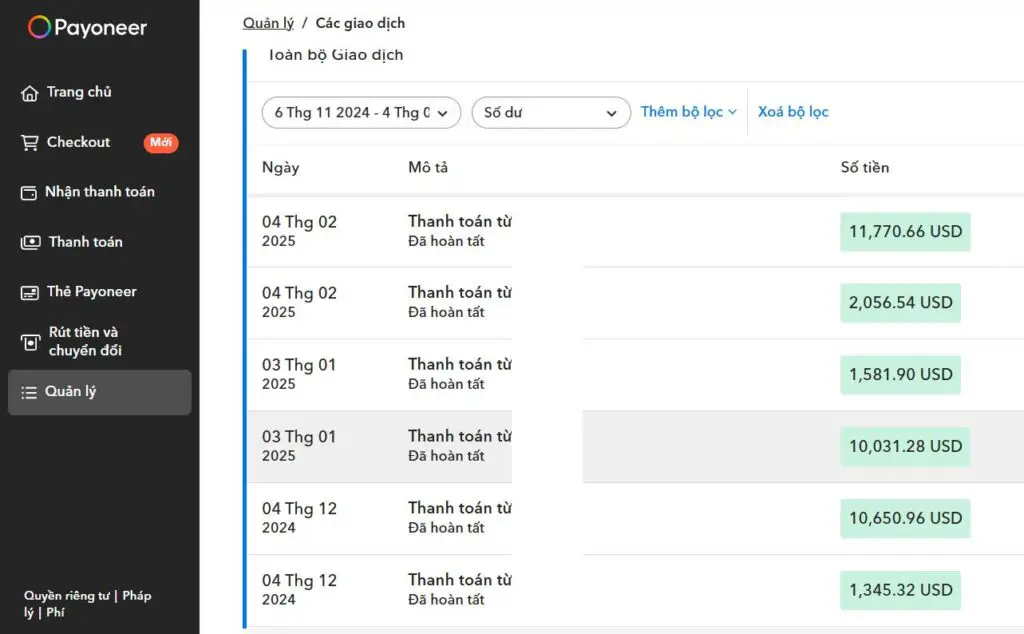Click the 11,770.66 USD amount badge
Image resolution: width=1024 pixels, height=634 pixels.
904,232
